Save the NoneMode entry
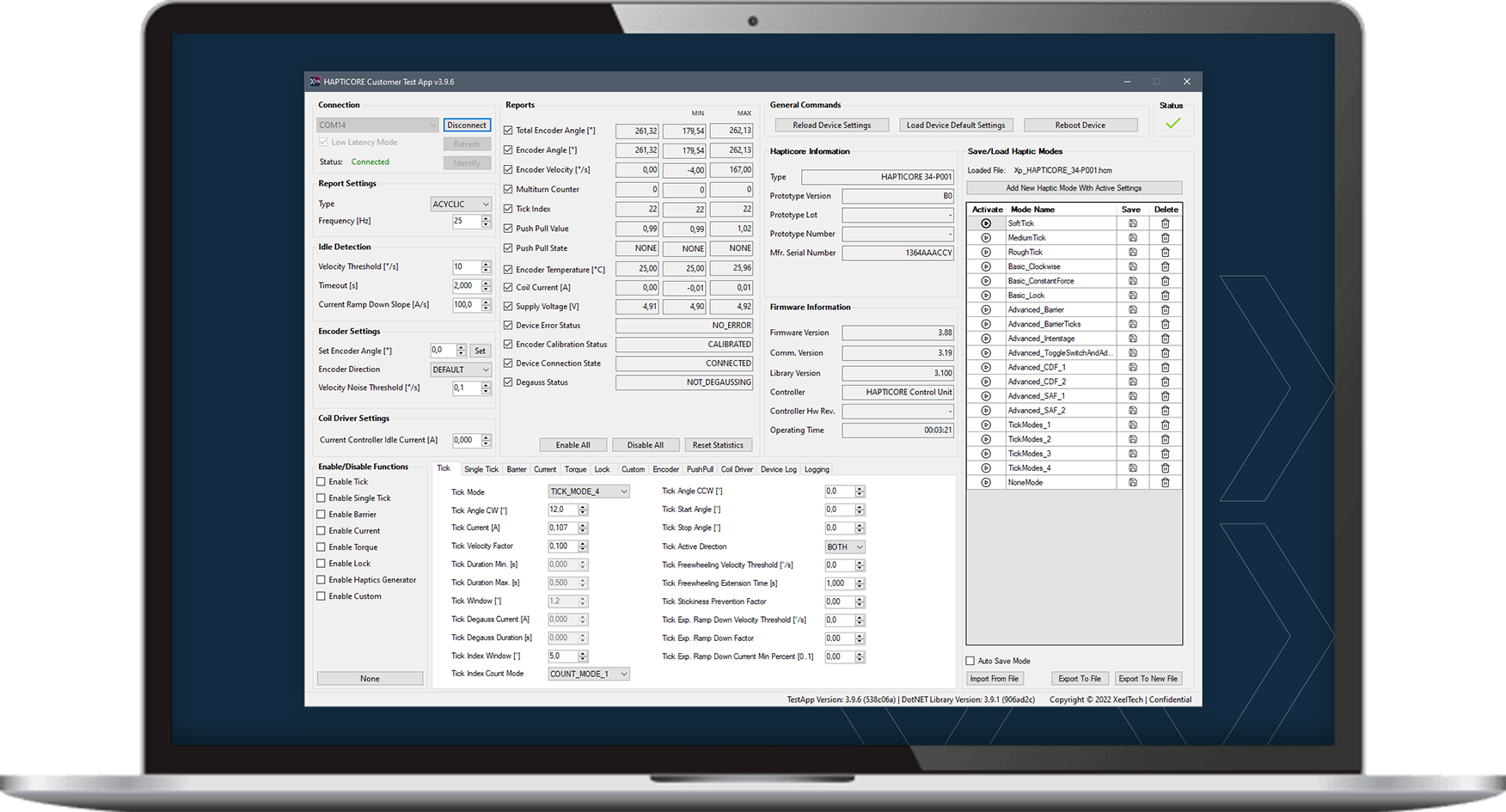 1133,483
